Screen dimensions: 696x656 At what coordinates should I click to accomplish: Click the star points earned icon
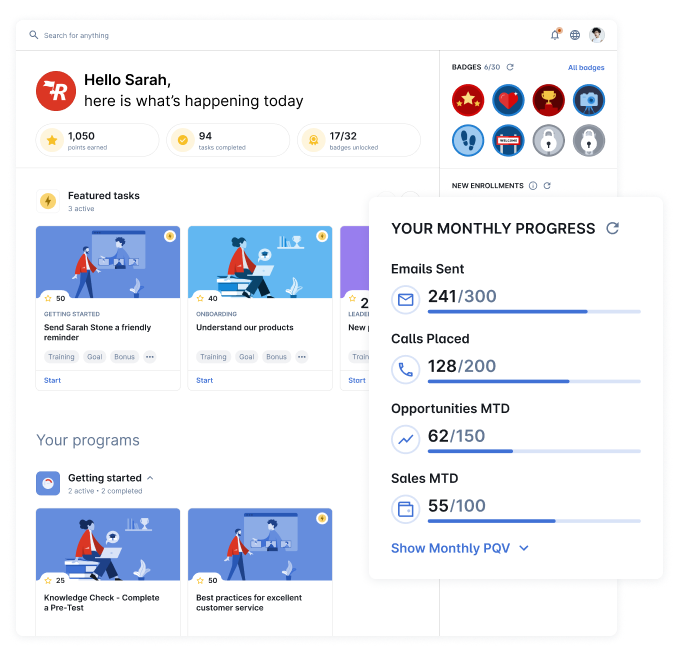[x=52, y=140]
